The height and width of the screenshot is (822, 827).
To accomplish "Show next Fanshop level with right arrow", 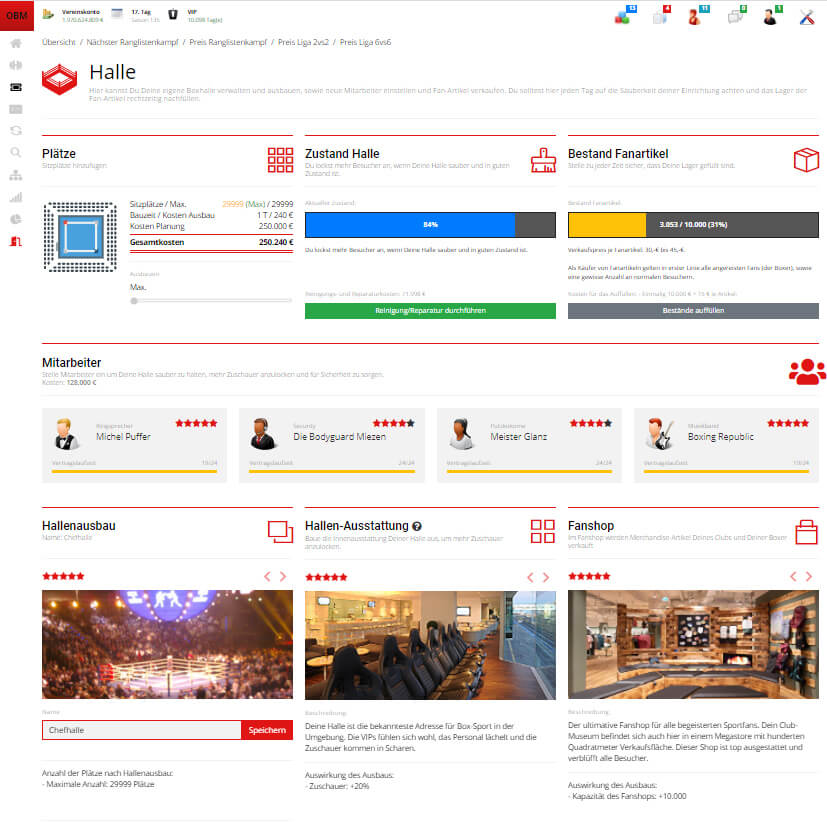I will [809, 577].
